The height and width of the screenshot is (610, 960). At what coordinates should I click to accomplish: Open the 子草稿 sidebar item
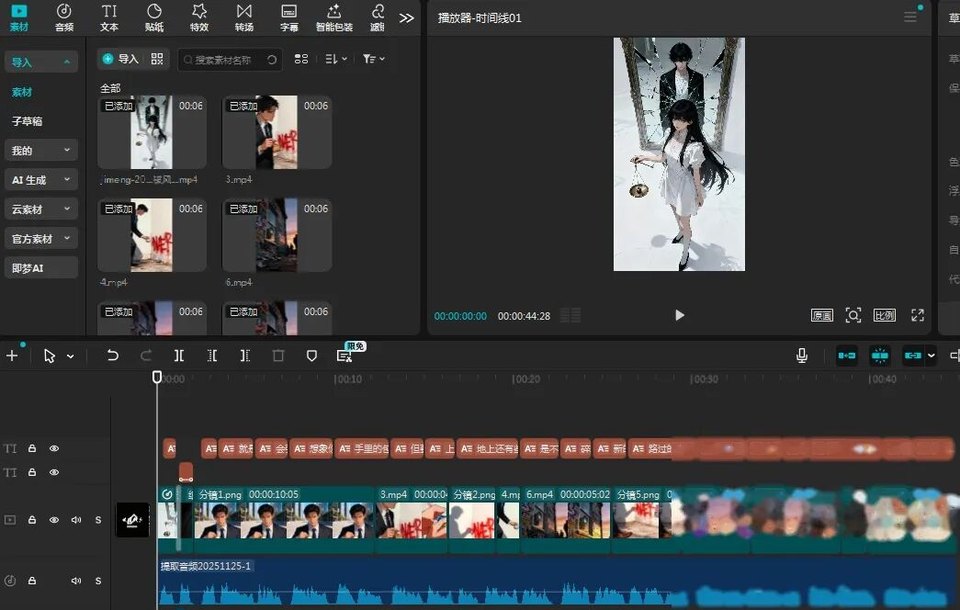[28, 121]
